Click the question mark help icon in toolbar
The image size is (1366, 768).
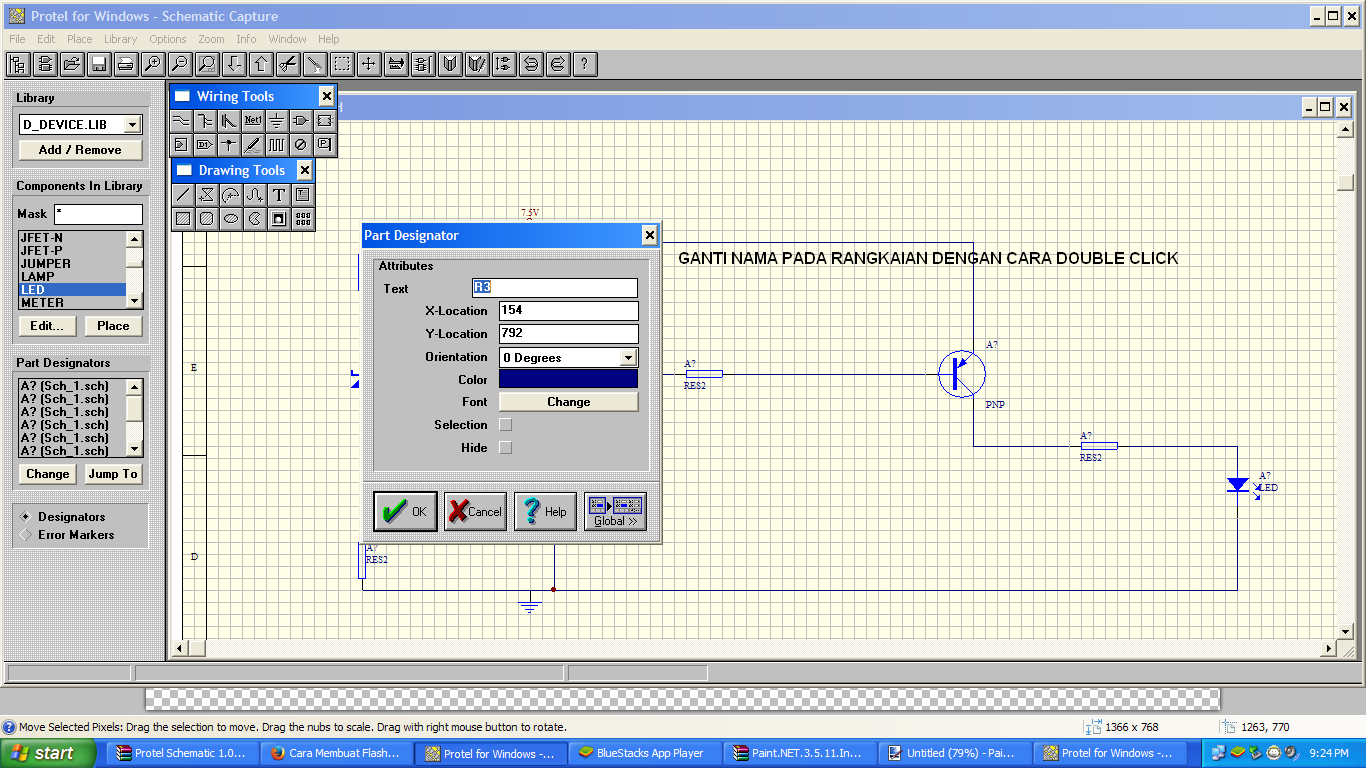[585, 64]
